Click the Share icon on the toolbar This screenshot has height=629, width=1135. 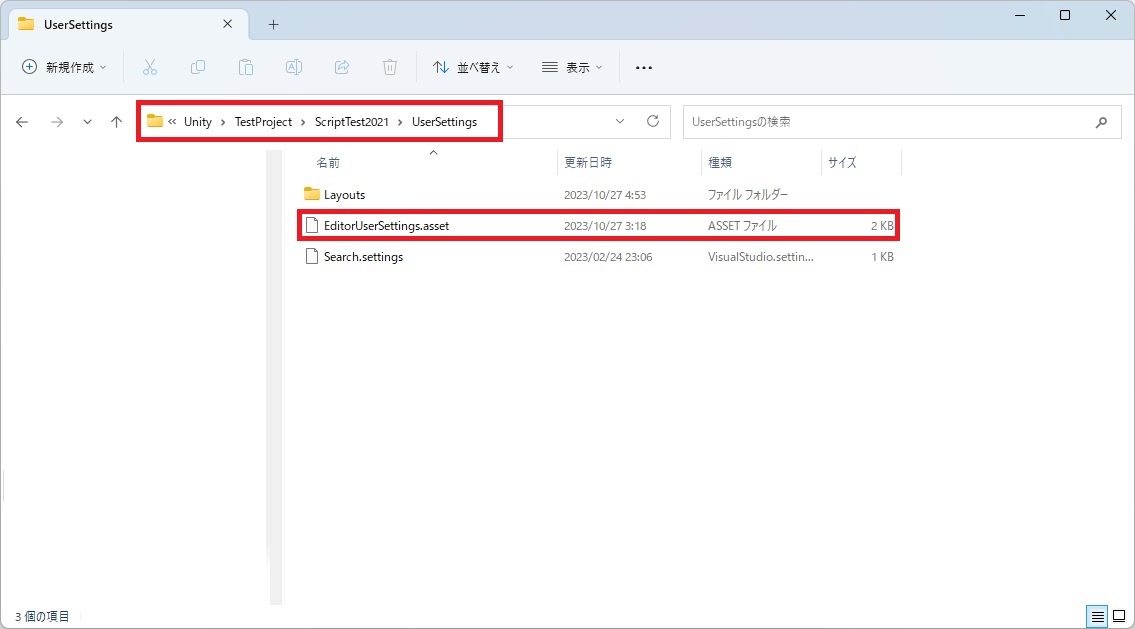pos(342,67)
